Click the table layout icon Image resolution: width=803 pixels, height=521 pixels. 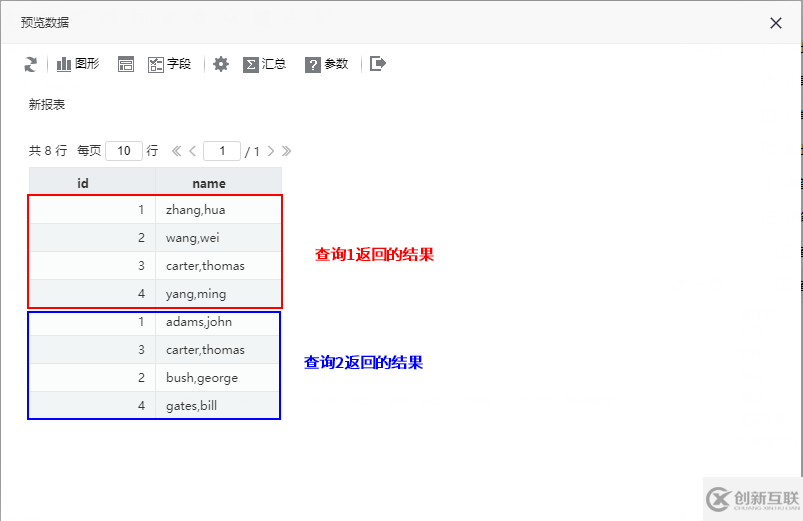coord(125,64)
